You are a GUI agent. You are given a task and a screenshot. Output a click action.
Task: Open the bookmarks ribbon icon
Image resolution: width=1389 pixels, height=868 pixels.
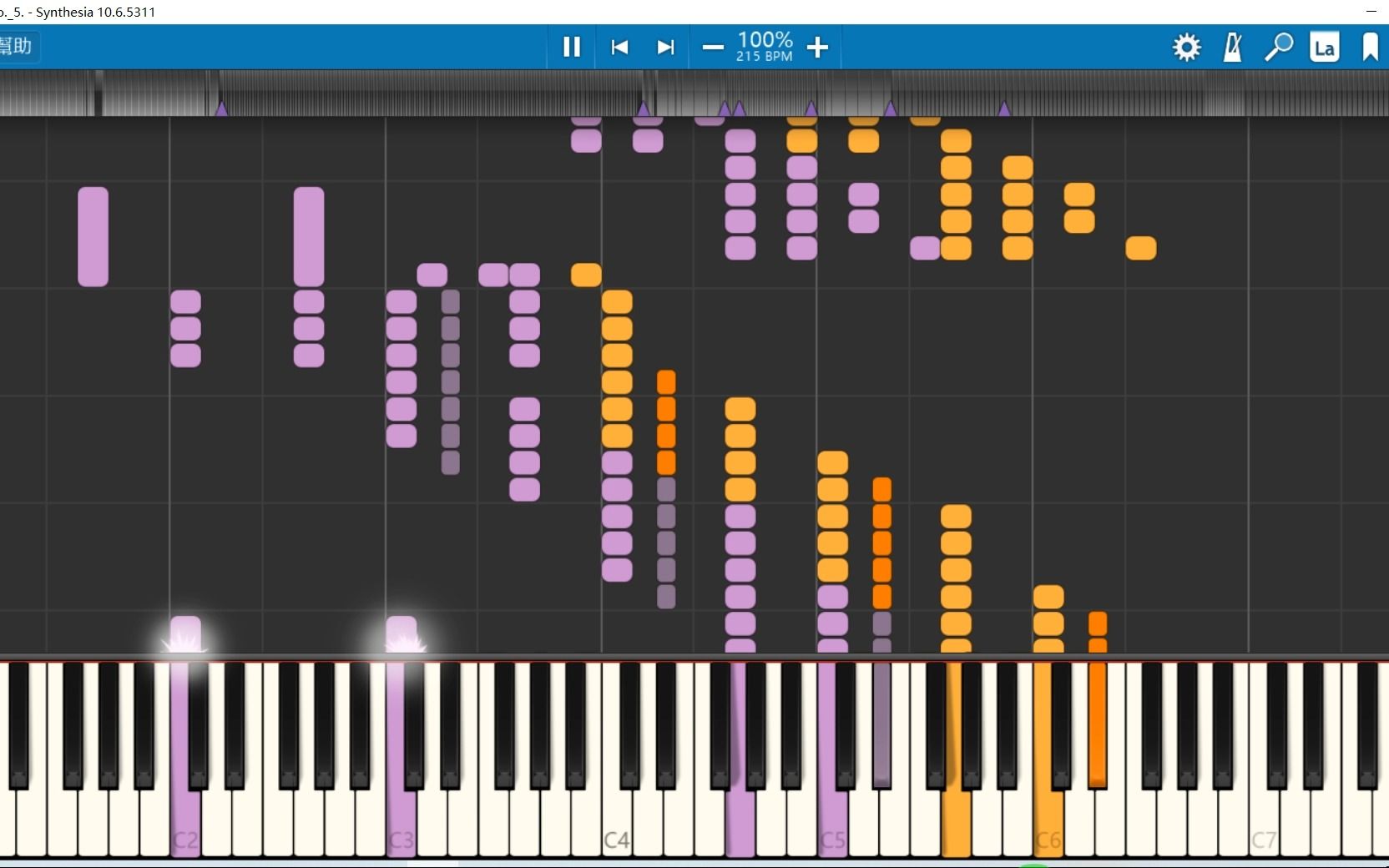(x=1371, y=48)
